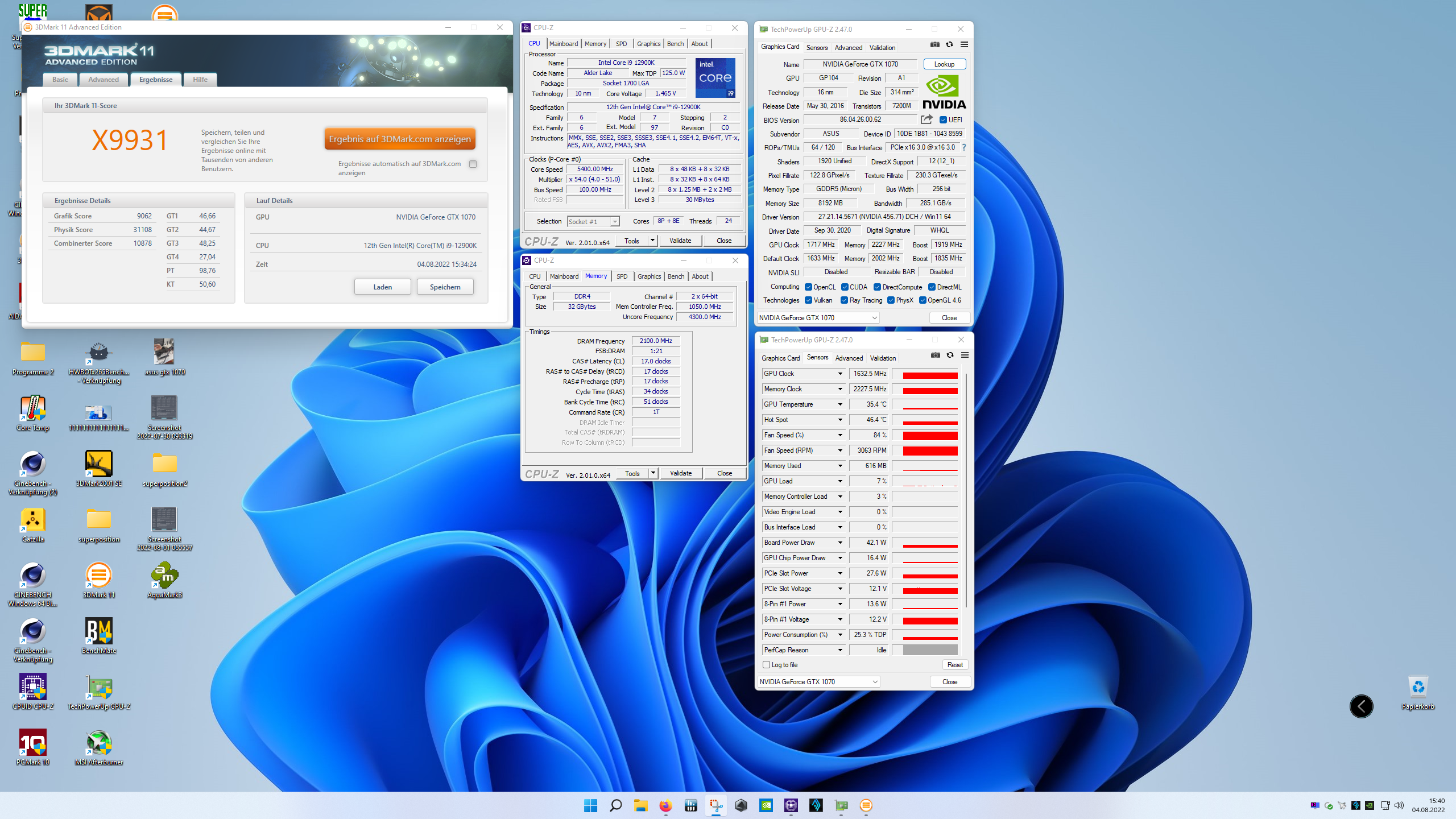The image size is (1456, 819).
Task: Toggle the automatic results upload checkbox in 3DMark
Action: pos(473,164)
